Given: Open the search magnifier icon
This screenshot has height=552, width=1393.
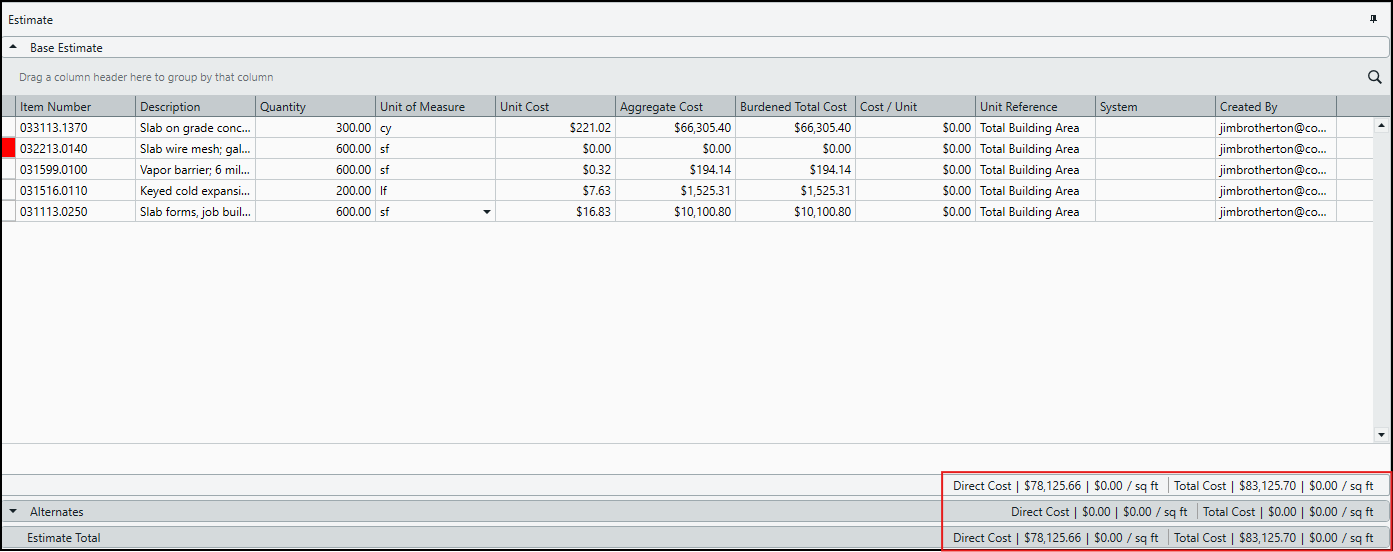Looking at the screenshot, I should pyautogui.click(x=1374, y=77).
